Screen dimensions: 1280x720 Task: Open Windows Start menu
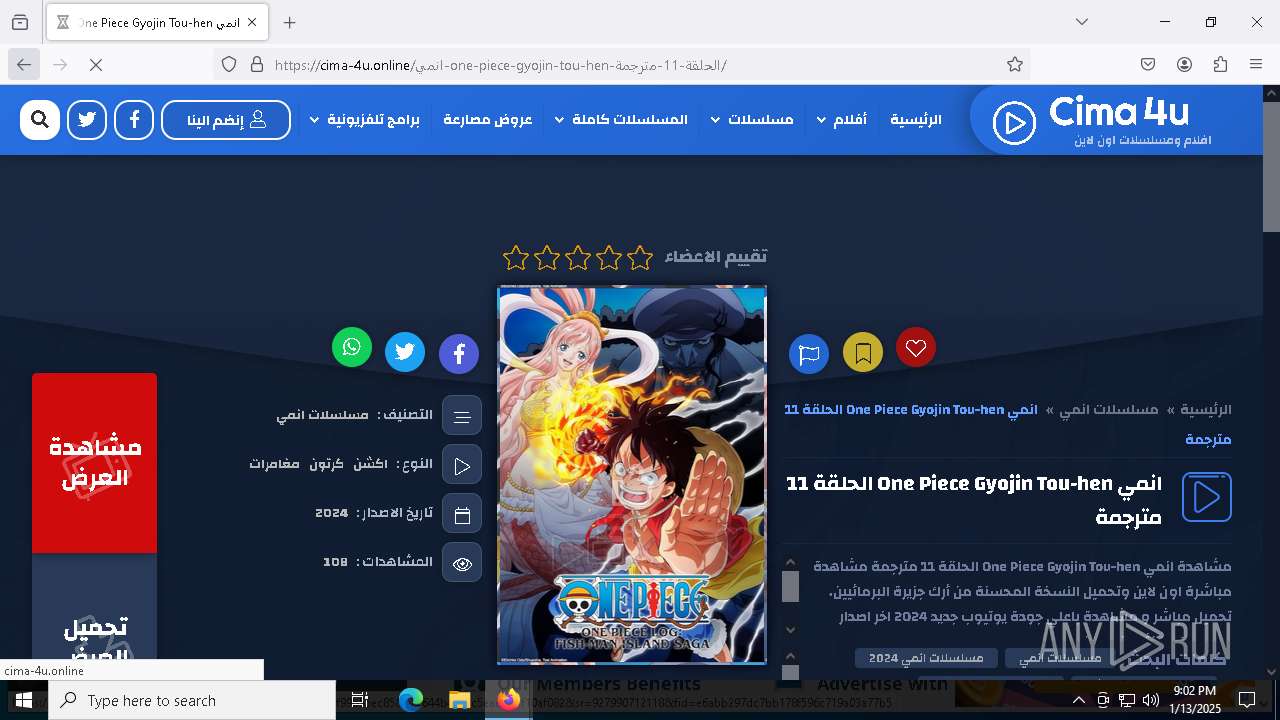coord(23,700)
